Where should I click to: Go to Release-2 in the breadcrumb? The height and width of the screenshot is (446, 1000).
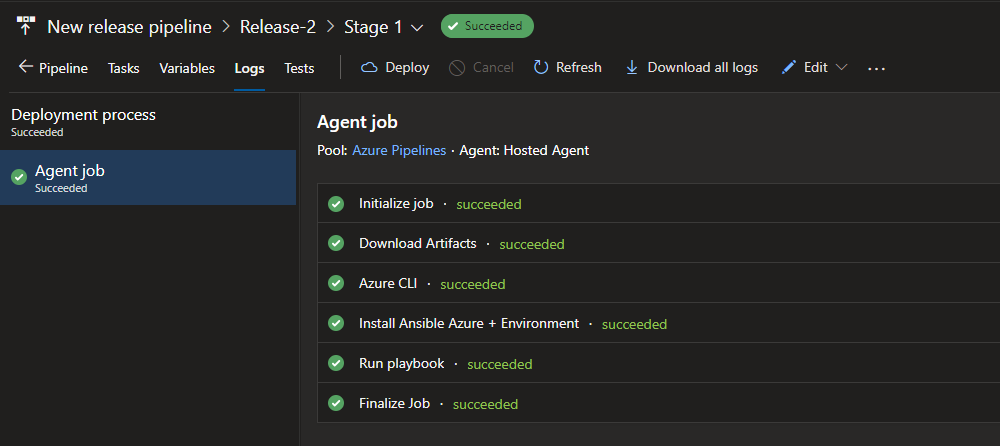pos(277,27)
